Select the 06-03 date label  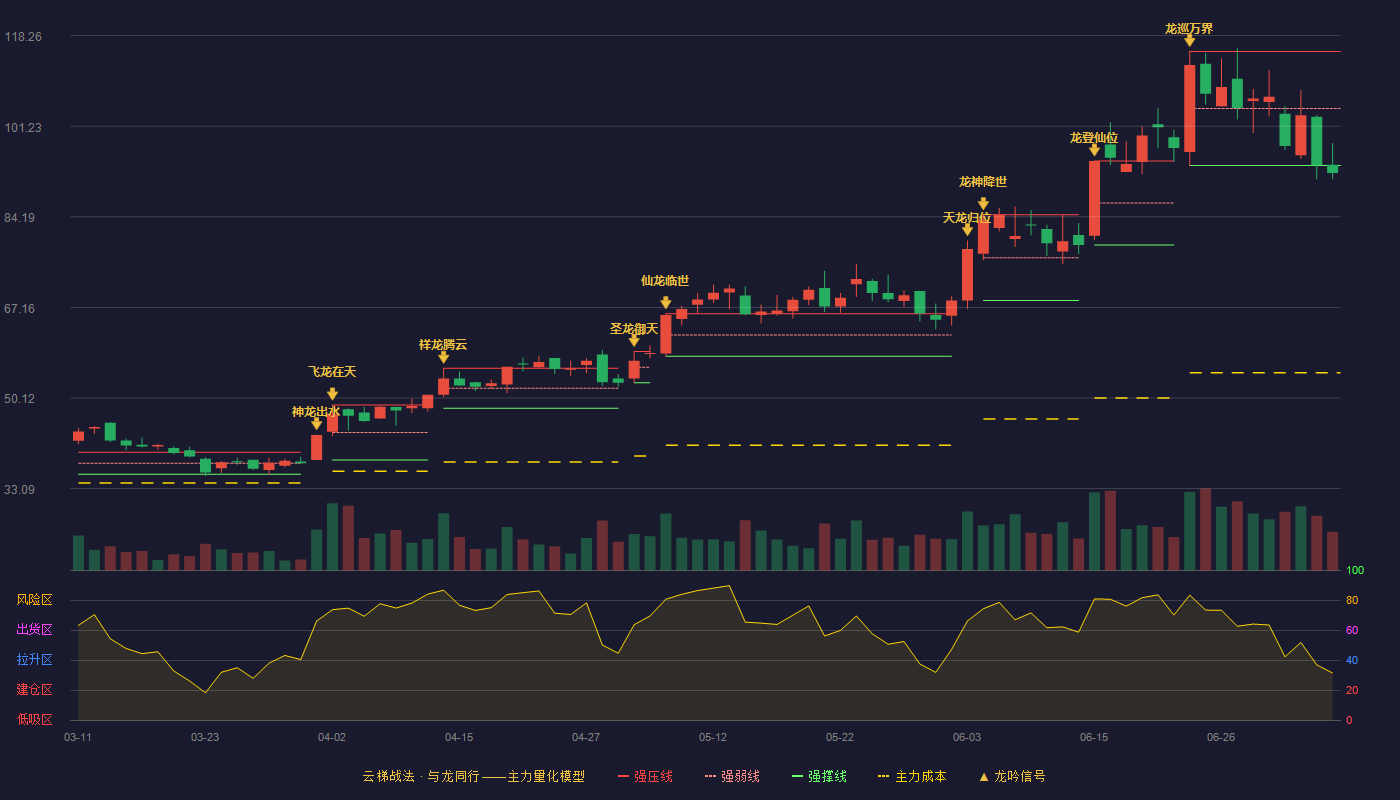967,737
